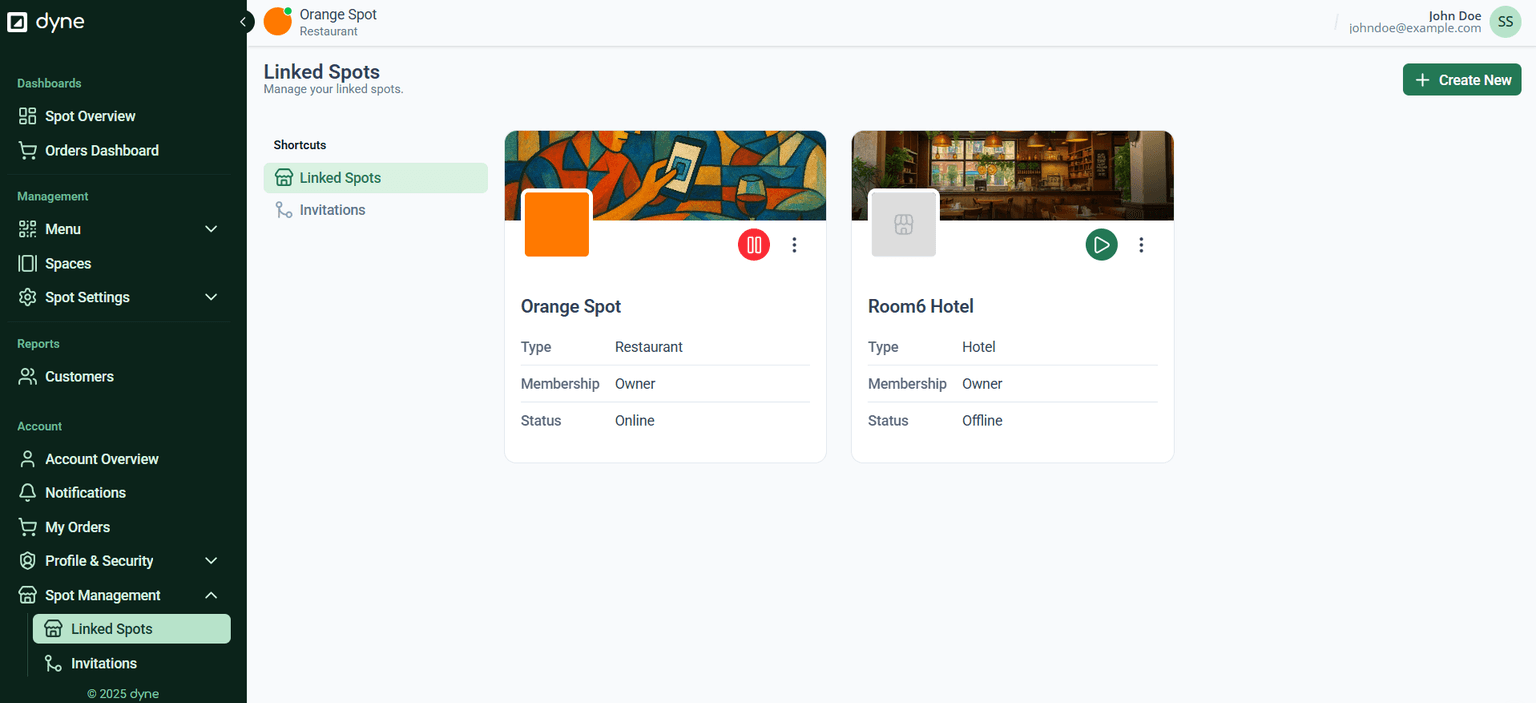1536x703 pixels.
Task: Expand the Spot Settings submenu
Action: pos(211,297)
